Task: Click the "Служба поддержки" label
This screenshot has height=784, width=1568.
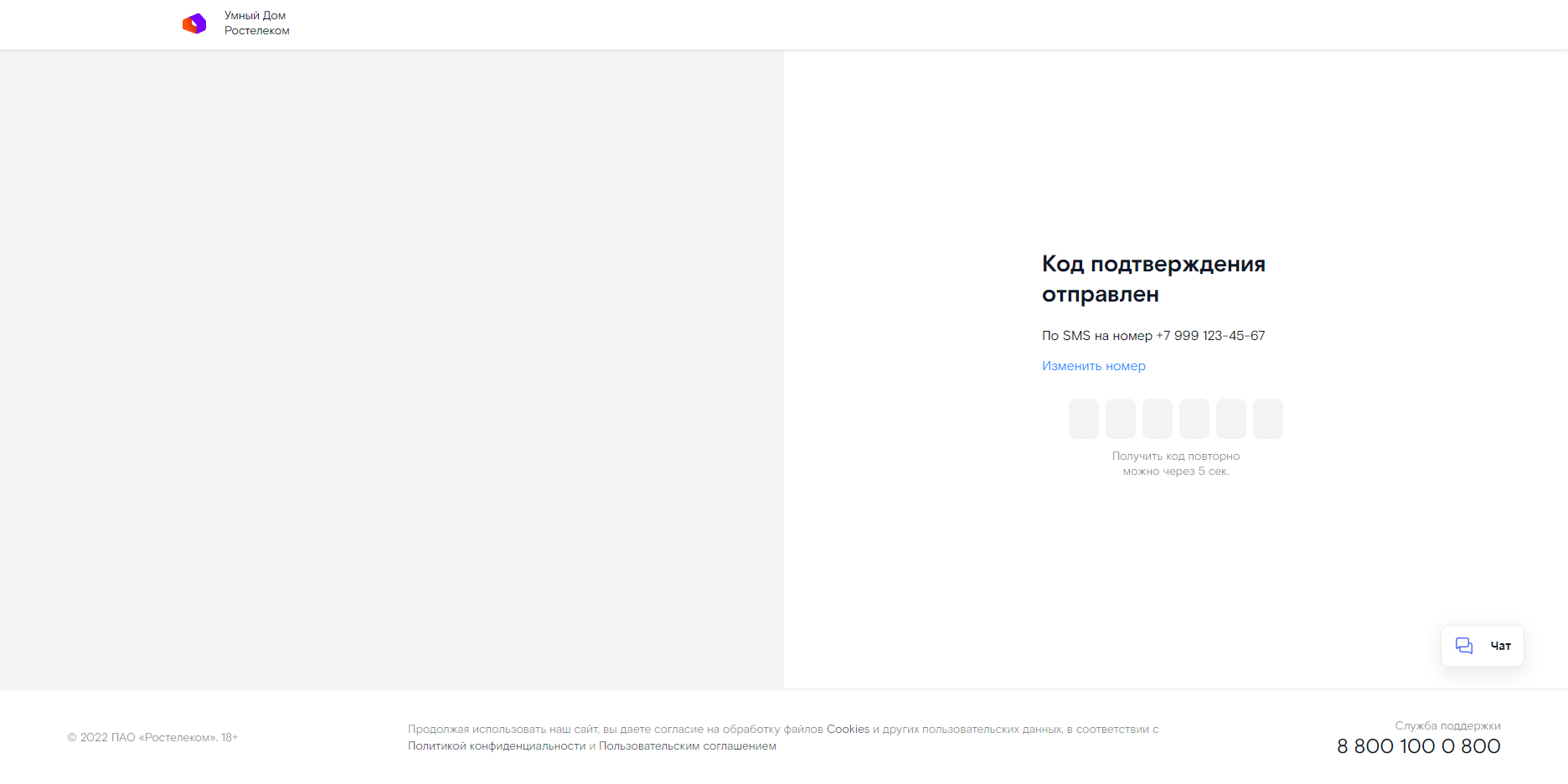Action: pos(1447,726)
